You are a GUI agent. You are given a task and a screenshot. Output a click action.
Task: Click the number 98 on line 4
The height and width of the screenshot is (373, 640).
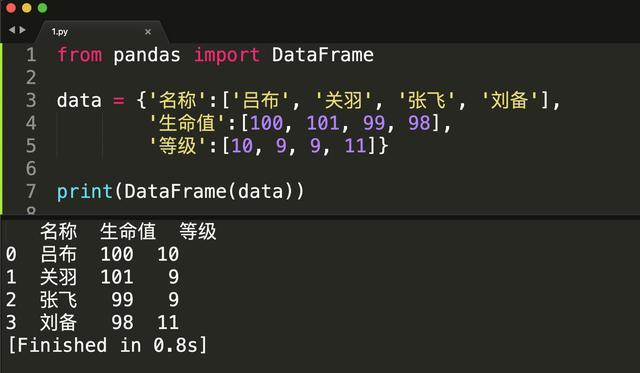click(419, 123)
